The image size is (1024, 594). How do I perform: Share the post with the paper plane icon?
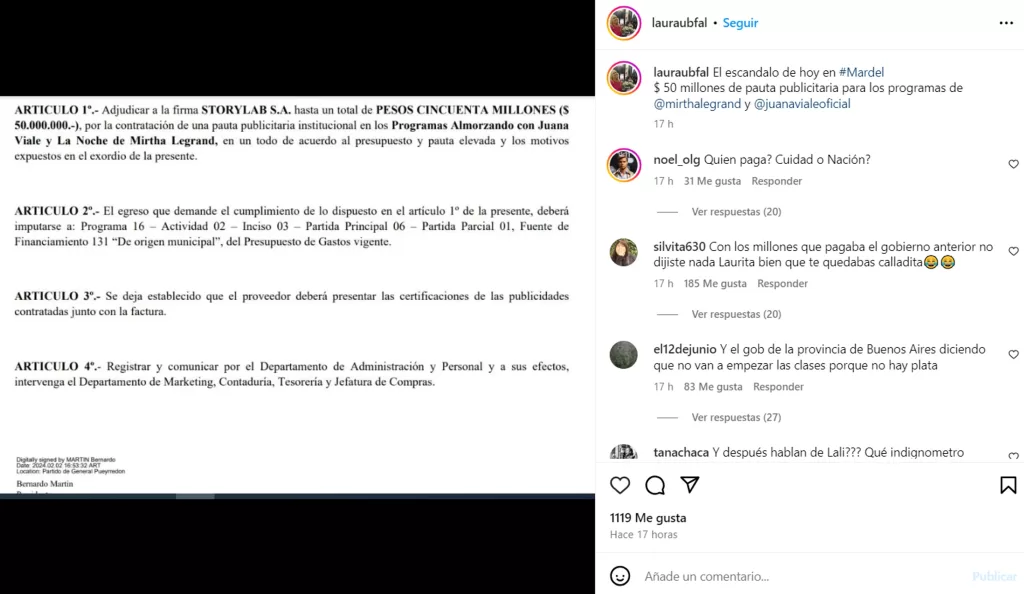coord(690,484)
